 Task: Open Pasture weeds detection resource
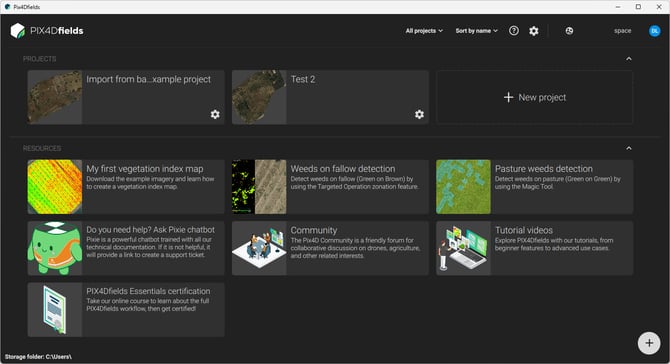click(534, 187)
